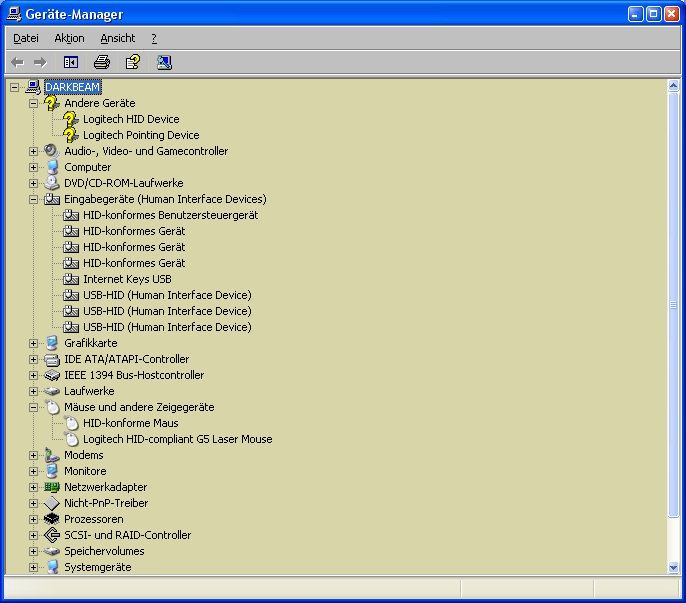
Task: Expand the Prozessoren branch
Action: point(33,519)
